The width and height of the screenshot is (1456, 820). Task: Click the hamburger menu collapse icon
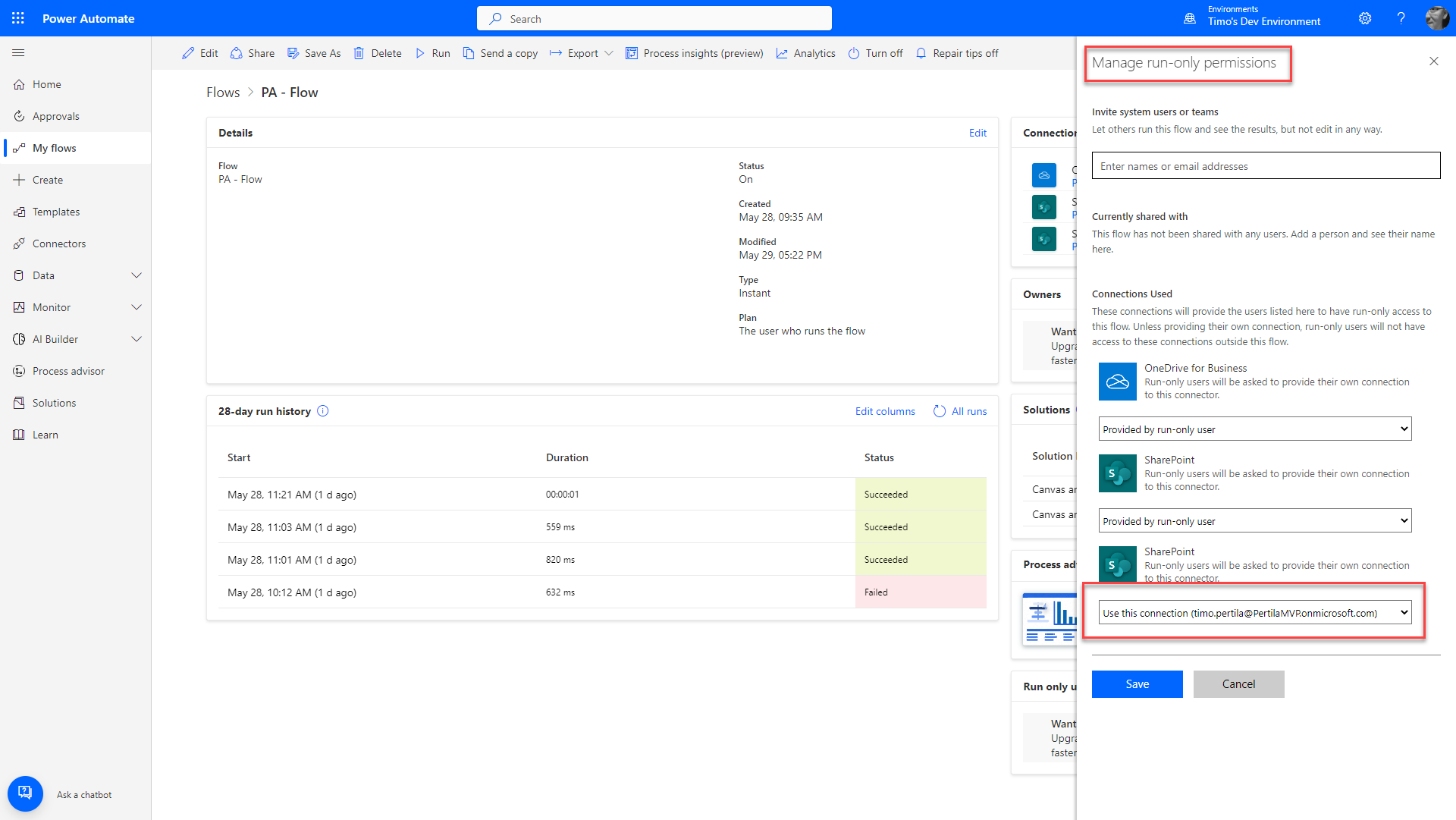pyautogui.click(x=19, y=53)
